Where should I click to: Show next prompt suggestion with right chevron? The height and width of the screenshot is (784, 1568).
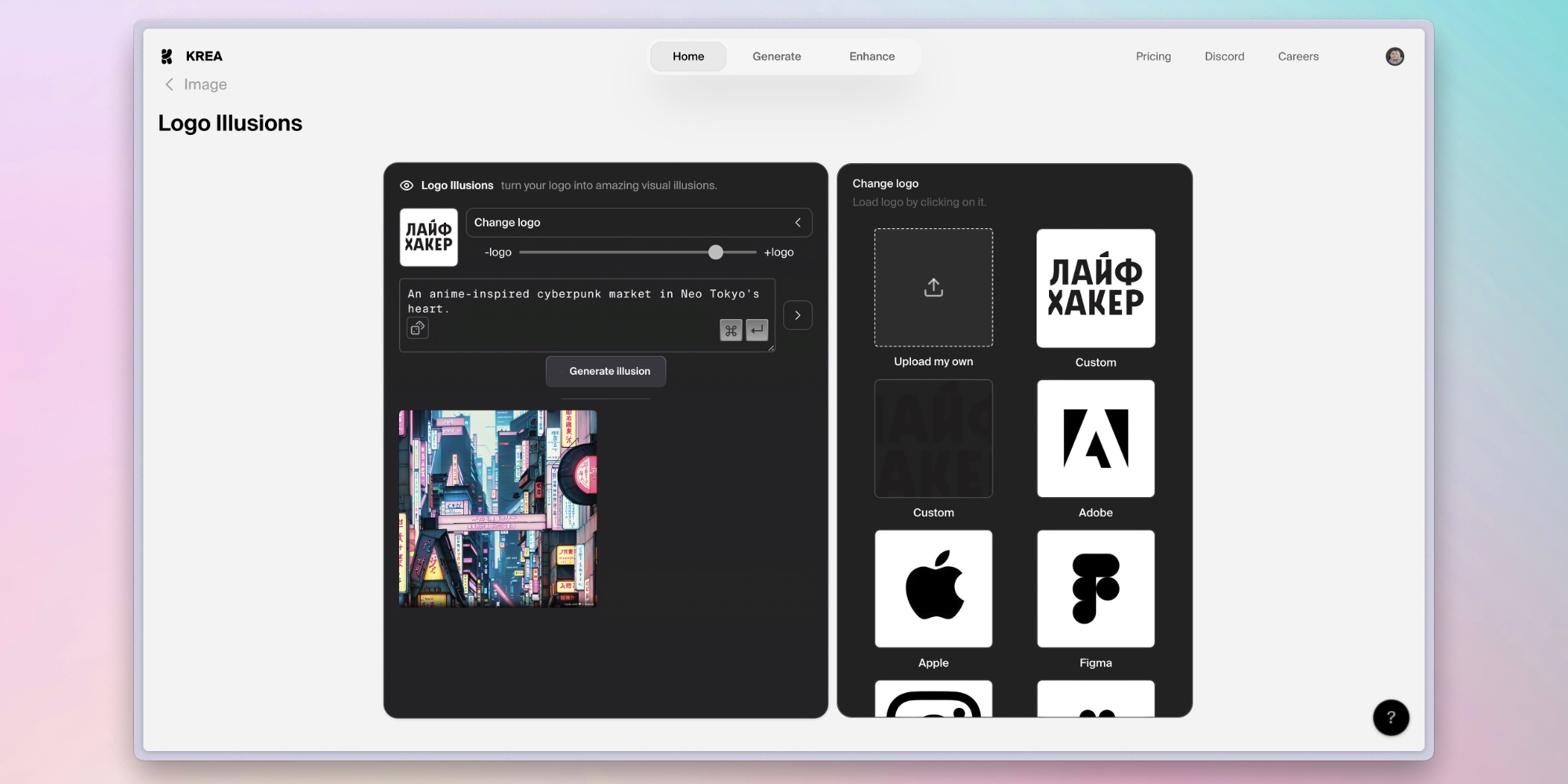pyautogui.click(x=798, y=315)
